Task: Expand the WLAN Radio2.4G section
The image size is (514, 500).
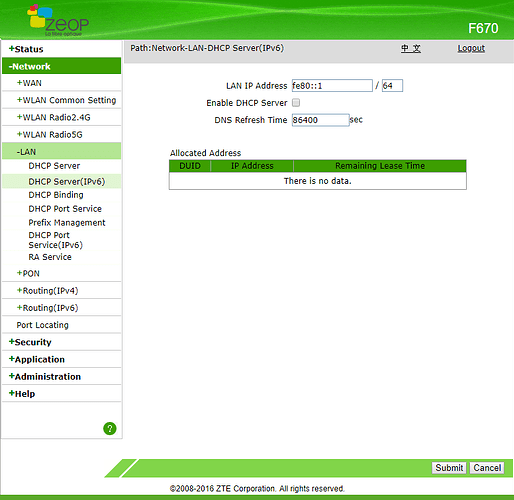Action: [54, 117]
